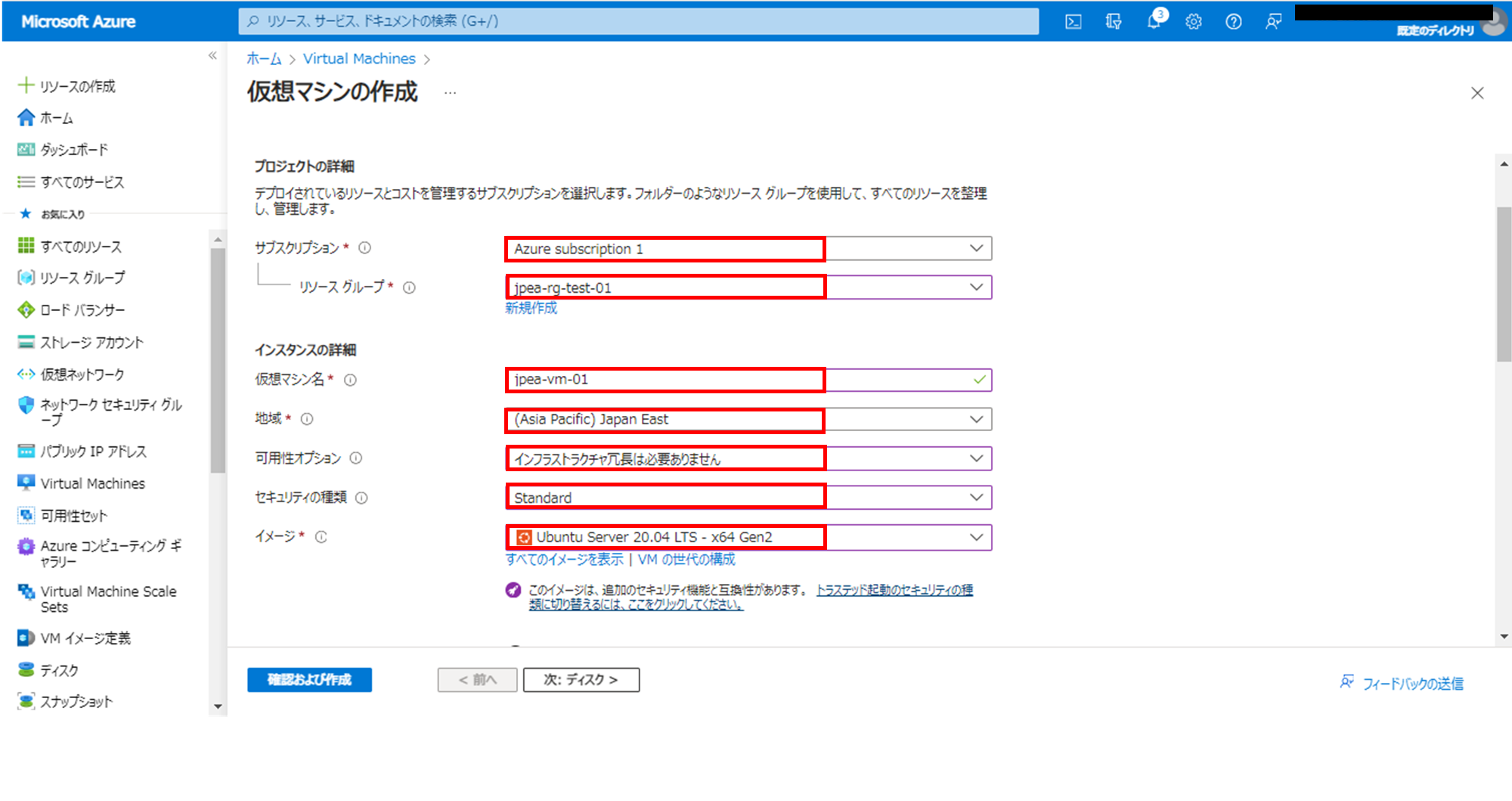Click すべてのサービス list icon
Screen dimensions: 1512x801
pyautogui.click(x=26, y=182)
